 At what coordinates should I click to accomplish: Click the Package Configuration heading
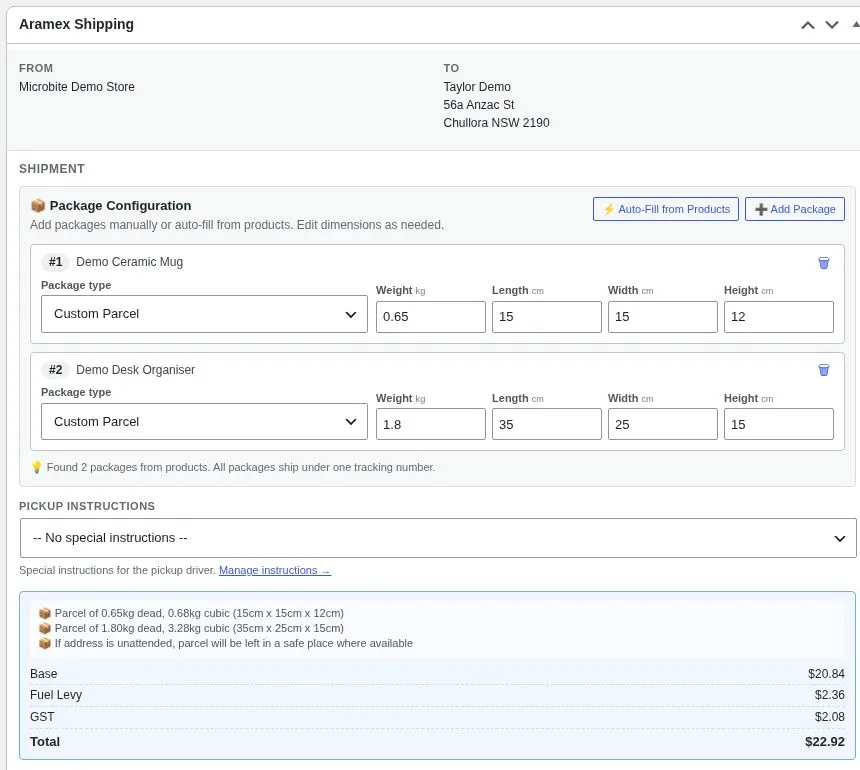(120, 206)
